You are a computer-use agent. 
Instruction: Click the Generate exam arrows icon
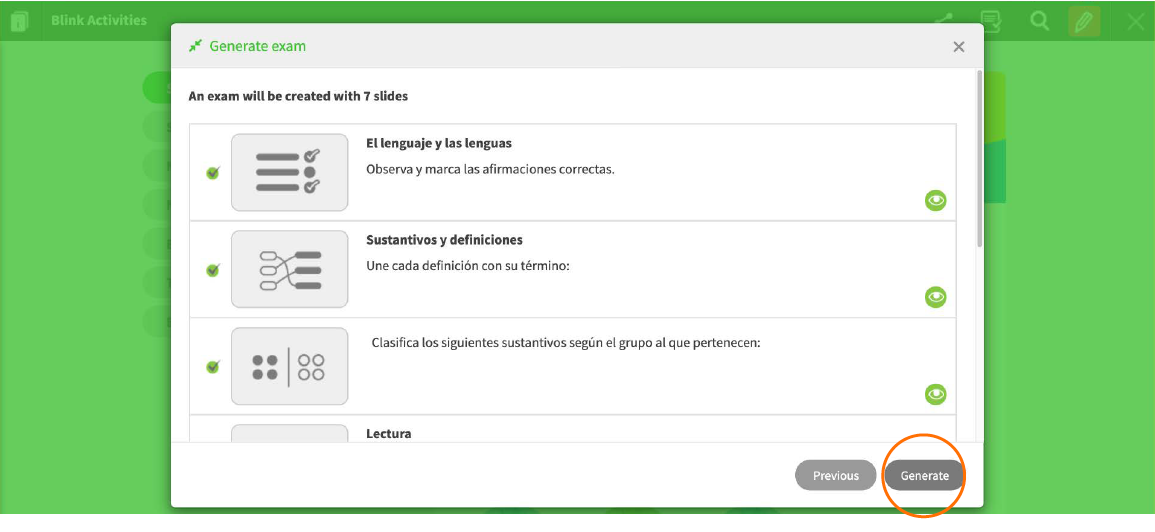tap(195, 46)
